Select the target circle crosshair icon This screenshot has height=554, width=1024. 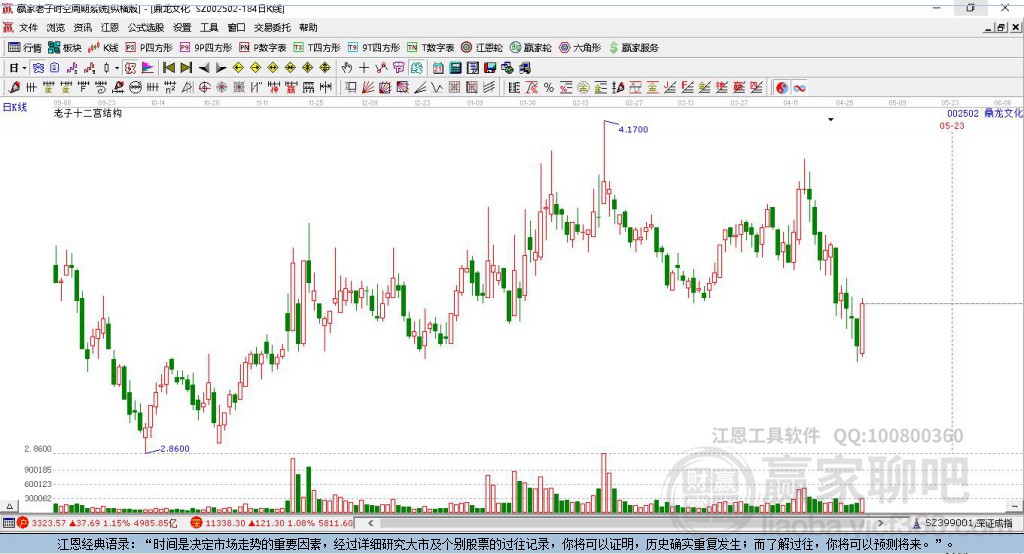[x=204, y=87]
